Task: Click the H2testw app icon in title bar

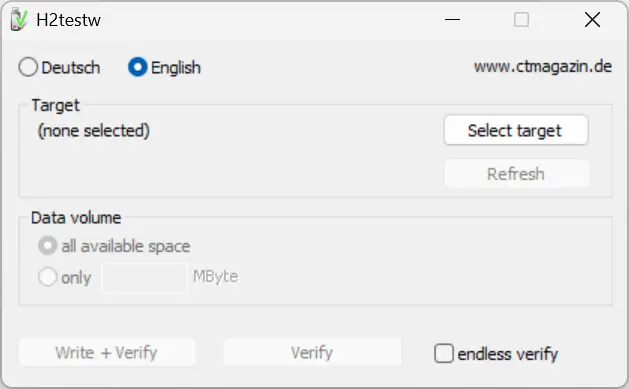Action: coord(18,19)
